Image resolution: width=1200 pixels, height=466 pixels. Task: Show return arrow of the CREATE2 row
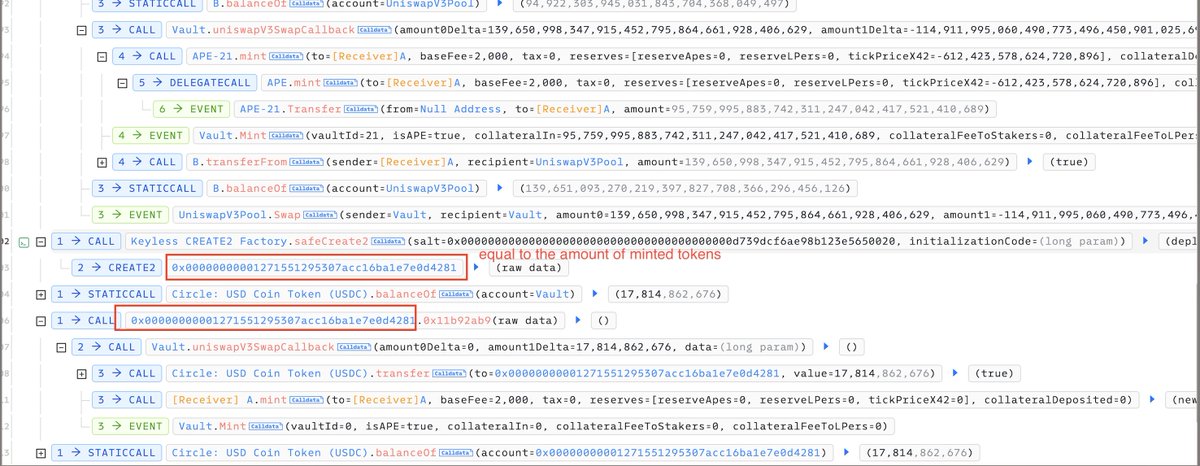tap(477, 267)
